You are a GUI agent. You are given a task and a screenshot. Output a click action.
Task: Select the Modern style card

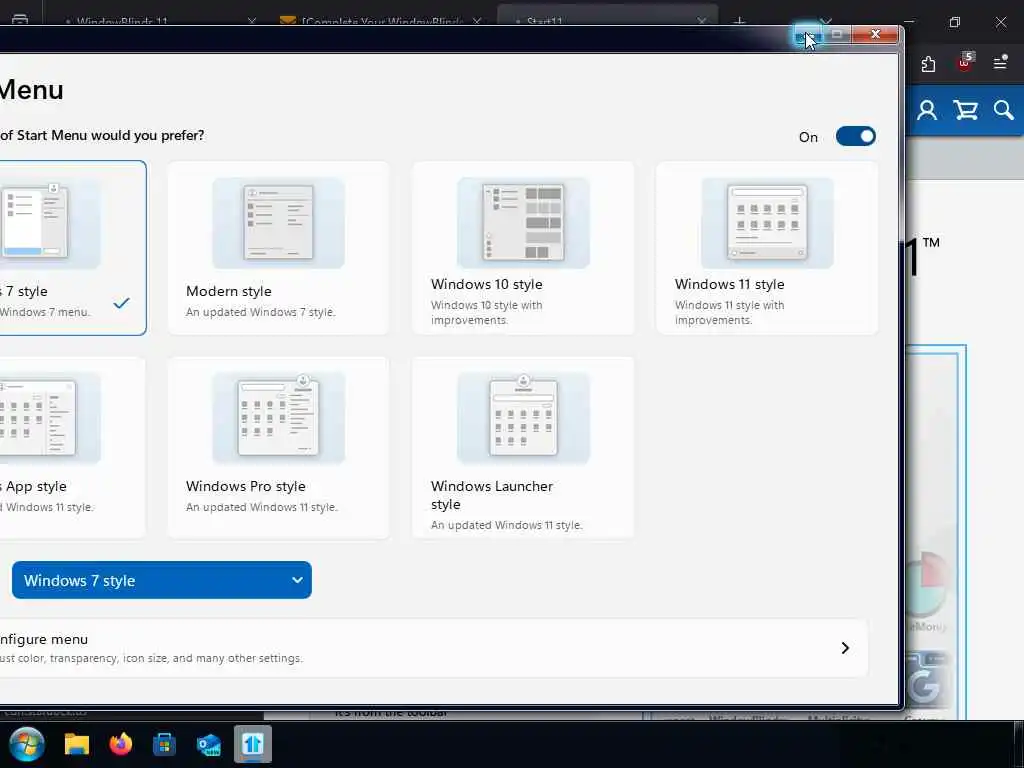click(278, 248)
